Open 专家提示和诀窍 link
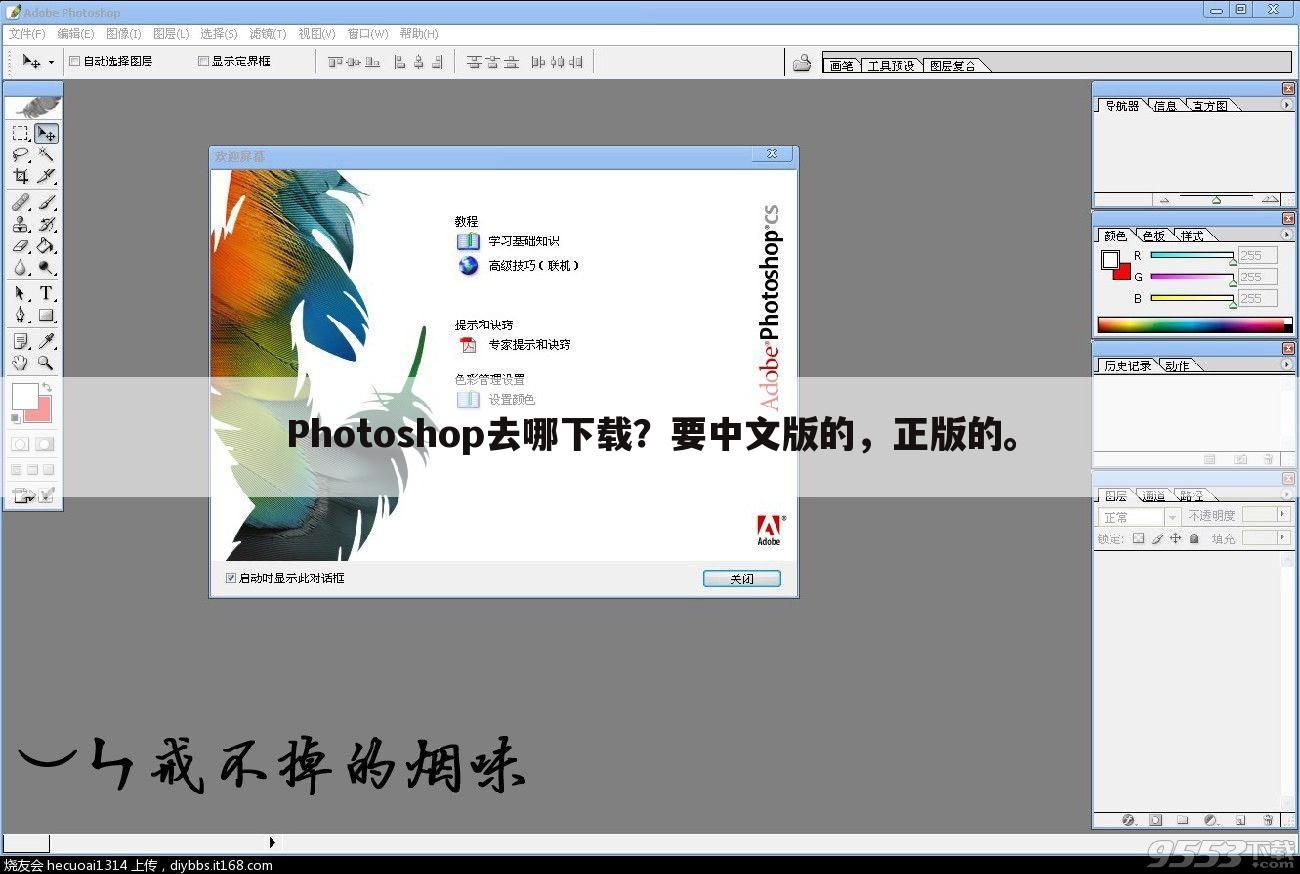The height and width of the screenshot is (874, 1300). (529, 344)
